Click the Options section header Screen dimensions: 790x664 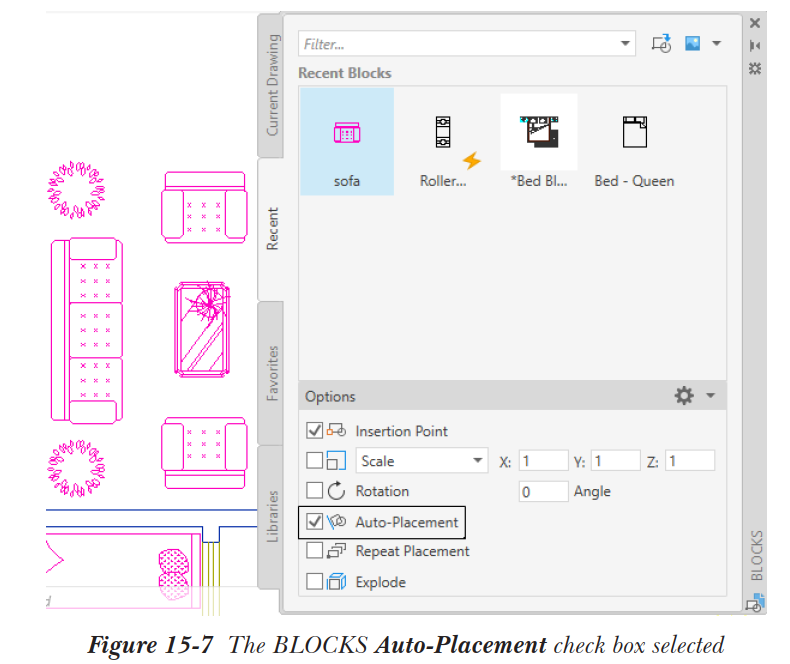coord(512,396)
